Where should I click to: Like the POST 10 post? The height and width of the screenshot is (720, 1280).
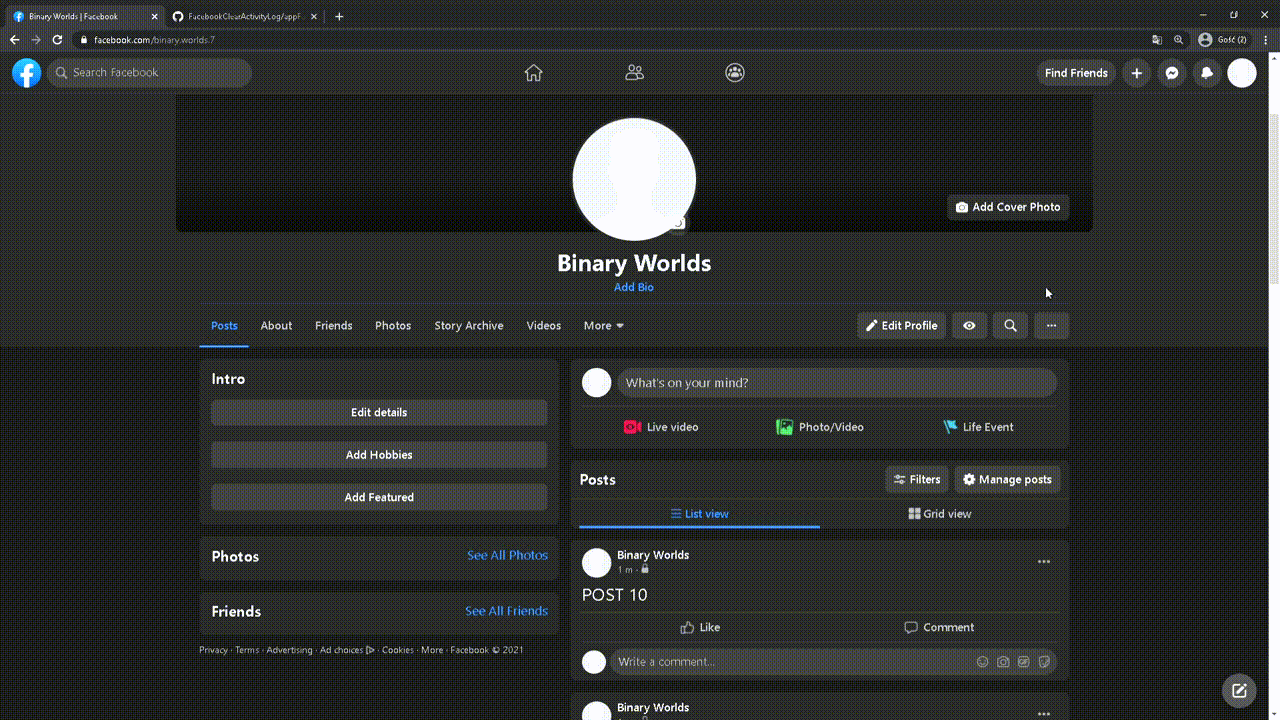pyautogui.click(x=700, y=628)
